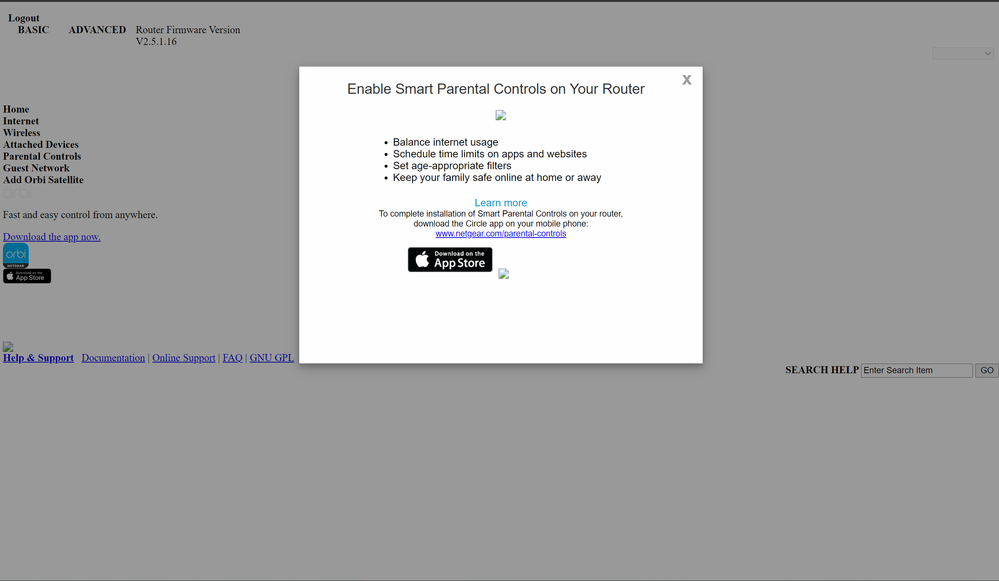Click the broken image under the dialog title
Viewport: 999px width, 581px height.
pos(501,115)
